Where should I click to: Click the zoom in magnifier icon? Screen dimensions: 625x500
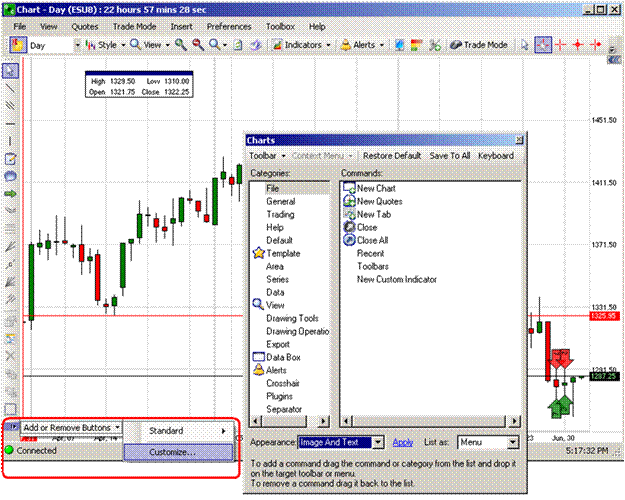pos(181,45)
